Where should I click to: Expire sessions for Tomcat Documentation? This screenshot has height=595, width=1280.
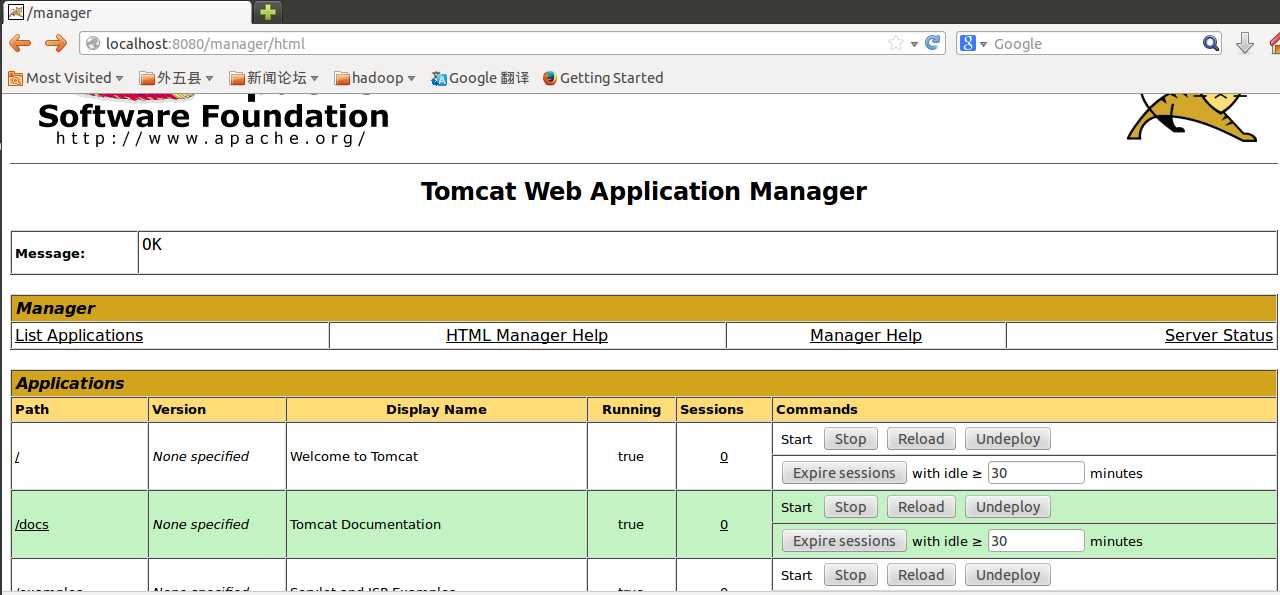[x=844, y=540]
